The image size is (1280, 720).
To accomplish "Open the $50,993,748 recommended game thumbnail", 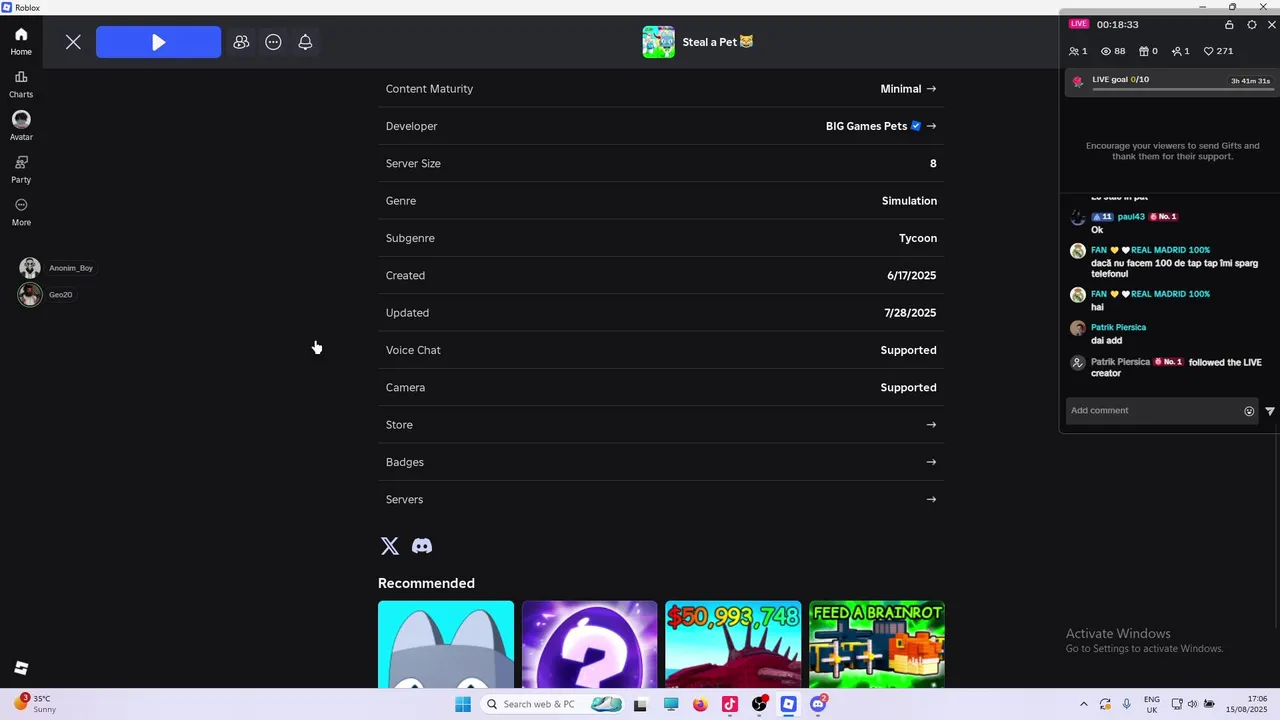I will (x=733, y=644).
